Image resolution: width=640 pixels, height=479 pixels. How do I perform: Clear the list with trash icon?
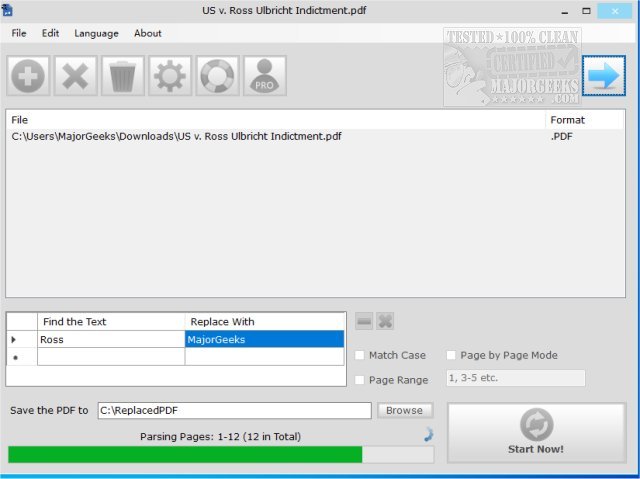pos(123,76)
